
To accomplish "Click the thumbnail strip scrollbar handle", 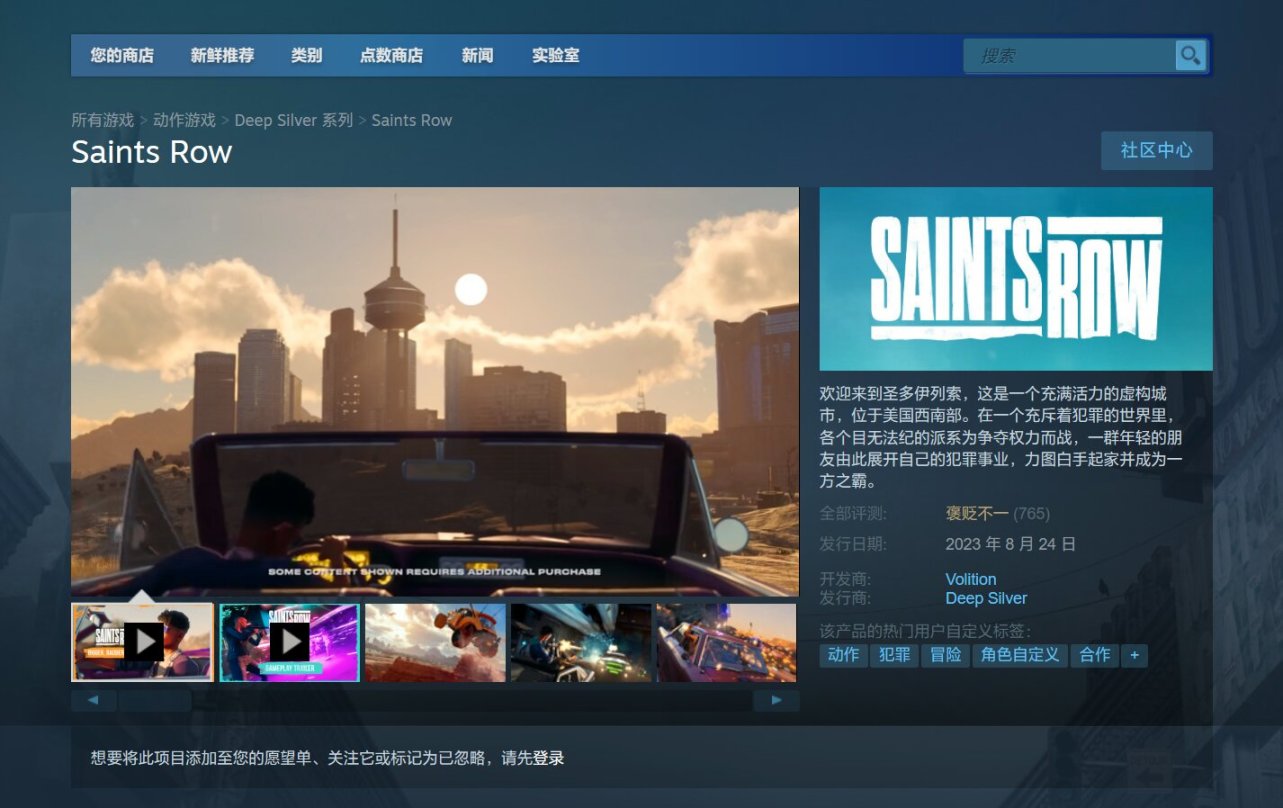I will click(155, 701).
